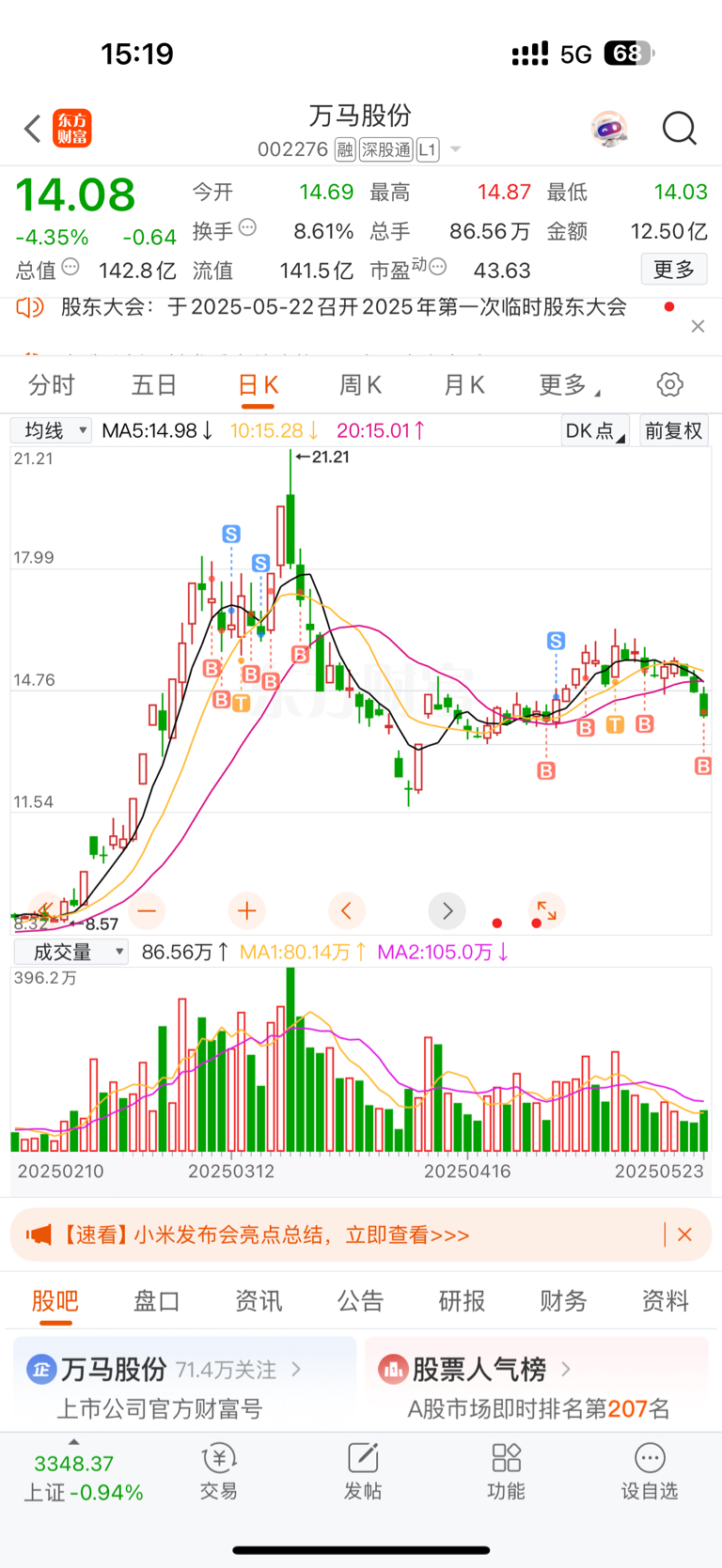
Task: Tap info icon beside 市盈
Action: [x=437, y=267]
